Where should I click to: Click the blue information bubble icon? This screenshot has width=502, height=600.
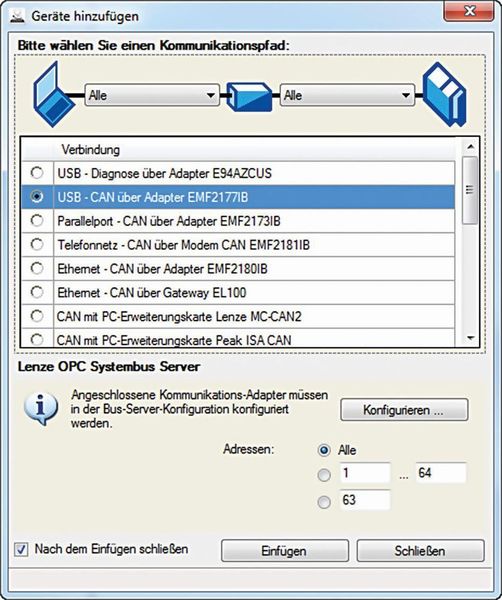[x=41, y=409]
